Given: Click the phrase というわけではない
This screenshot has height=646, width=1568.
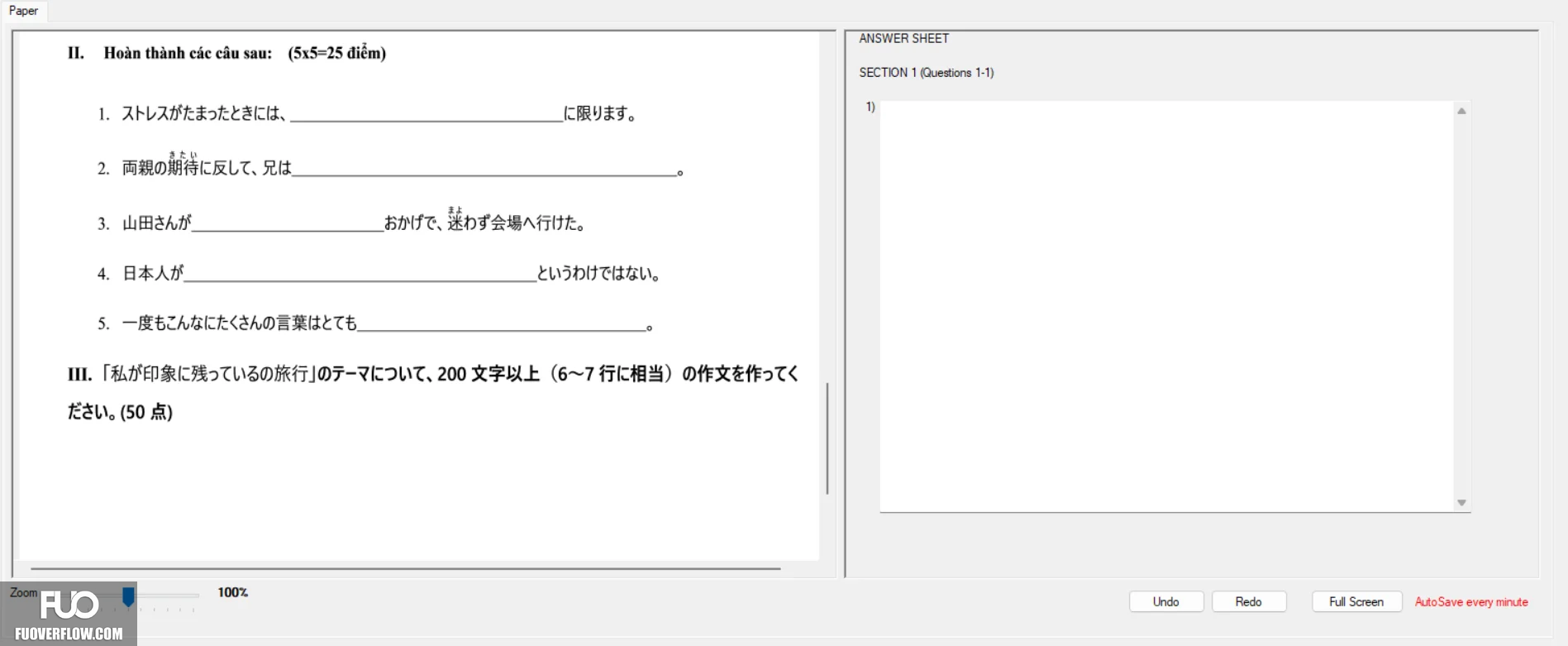Looking at the screenshot, I should 598,273.
